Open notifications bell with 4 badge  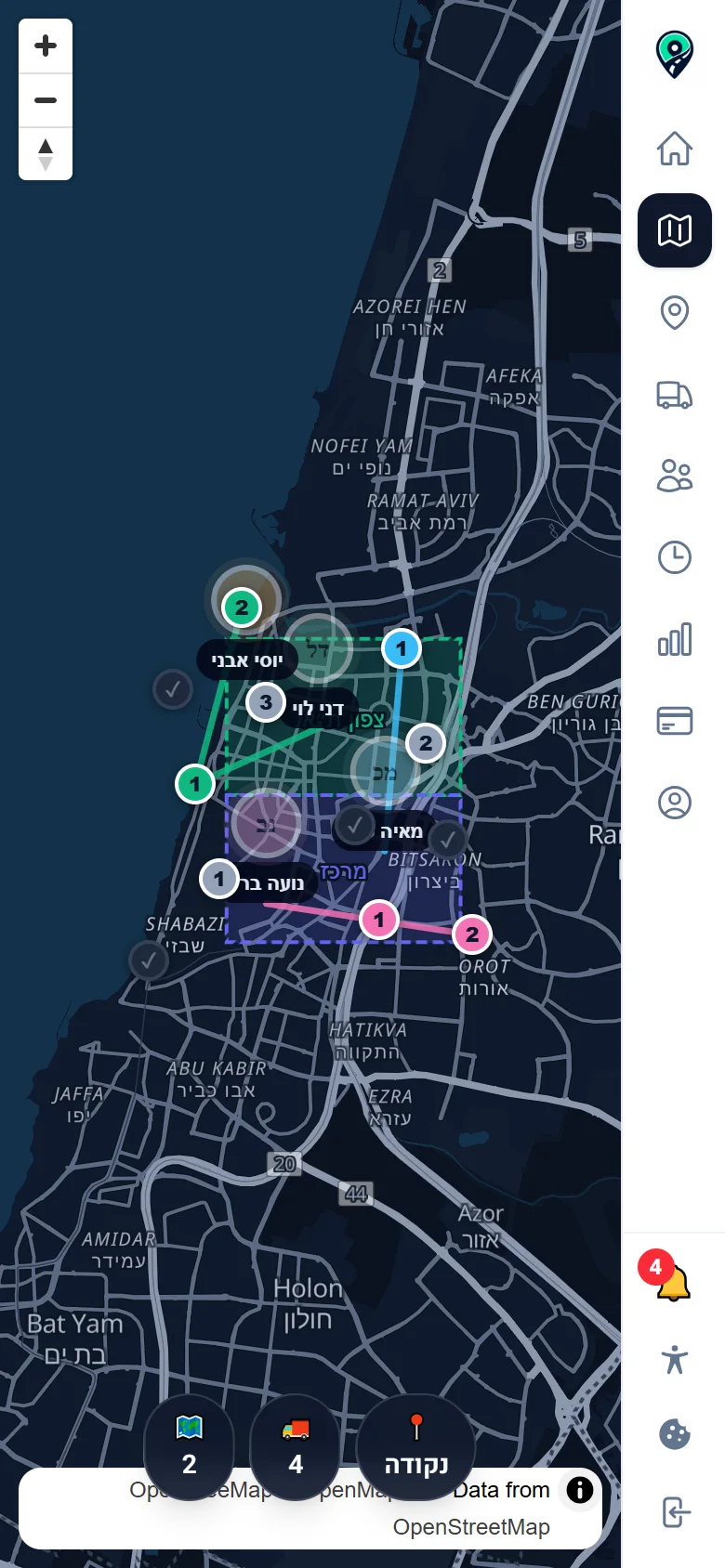[x=675, y=1282]
